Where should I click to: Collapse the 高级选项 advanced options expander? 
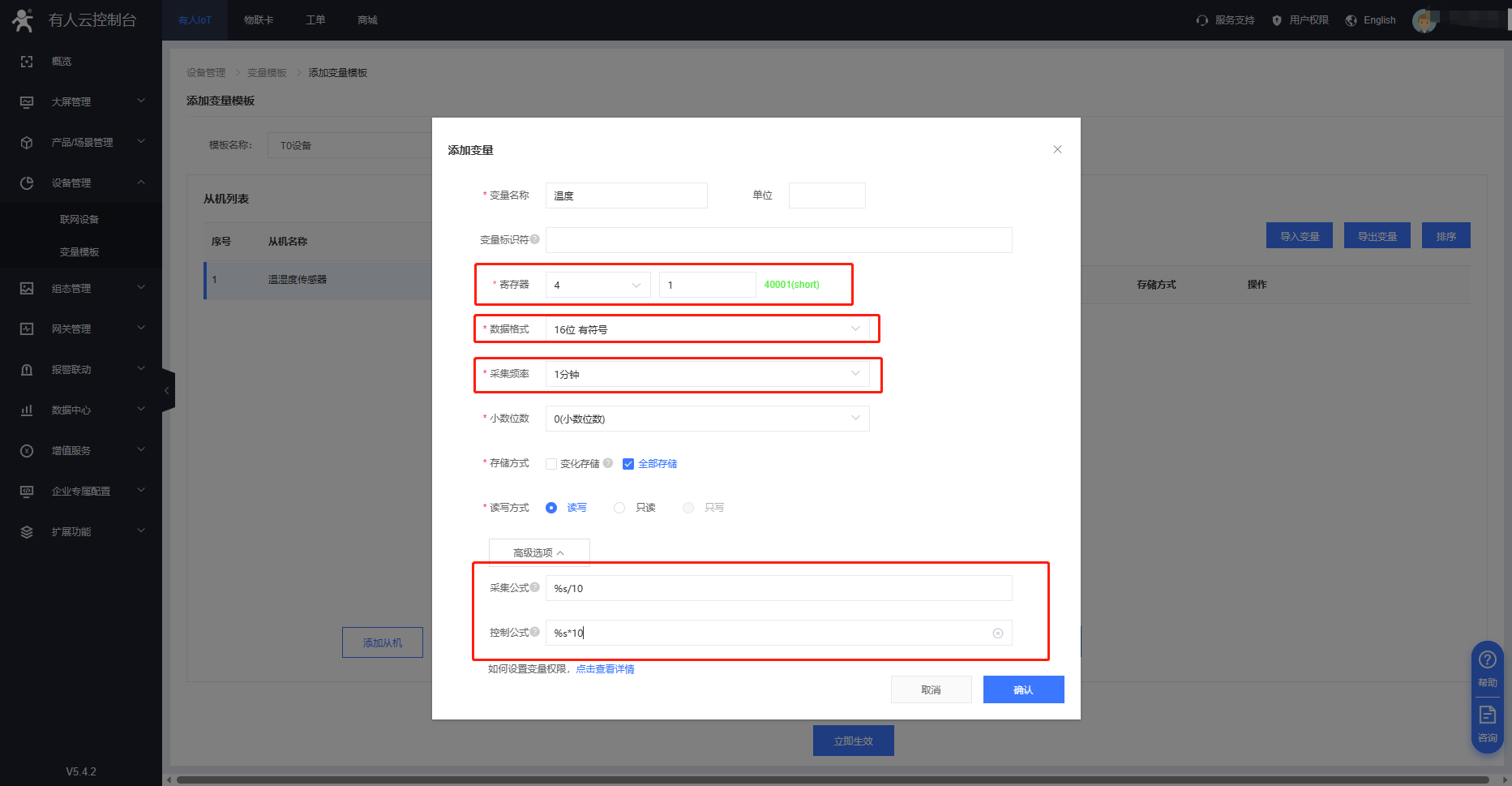538,552
